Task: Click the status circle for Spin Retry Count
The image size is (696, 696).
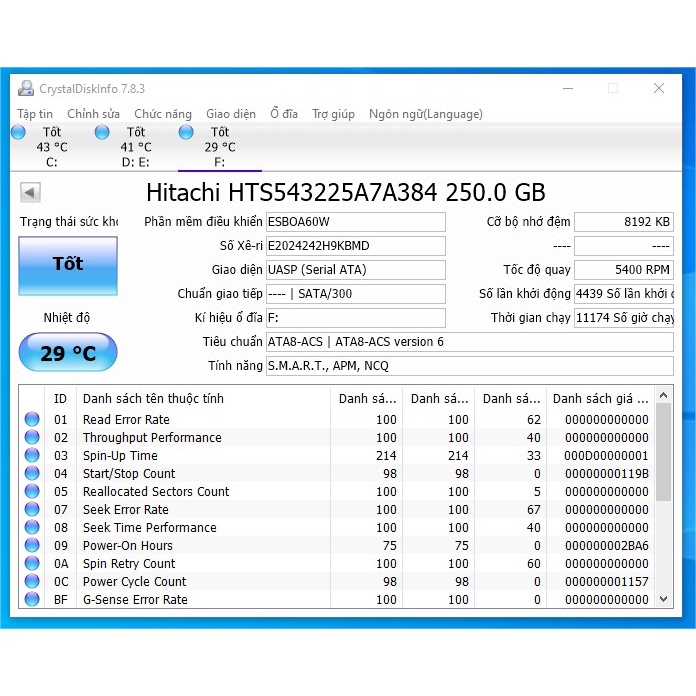Action: [x=32, y=563]
